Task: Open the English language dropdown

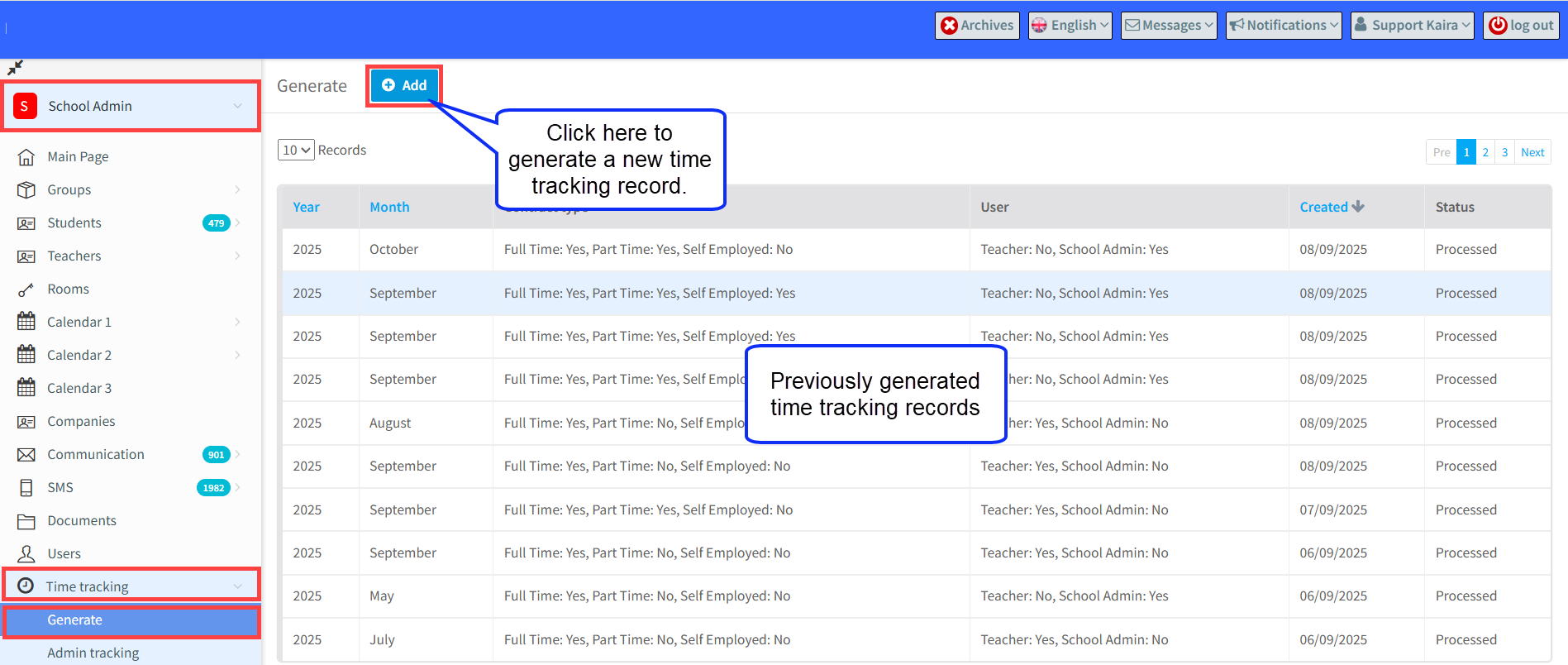Action: pyautogui.click(x=1070, y=26)
